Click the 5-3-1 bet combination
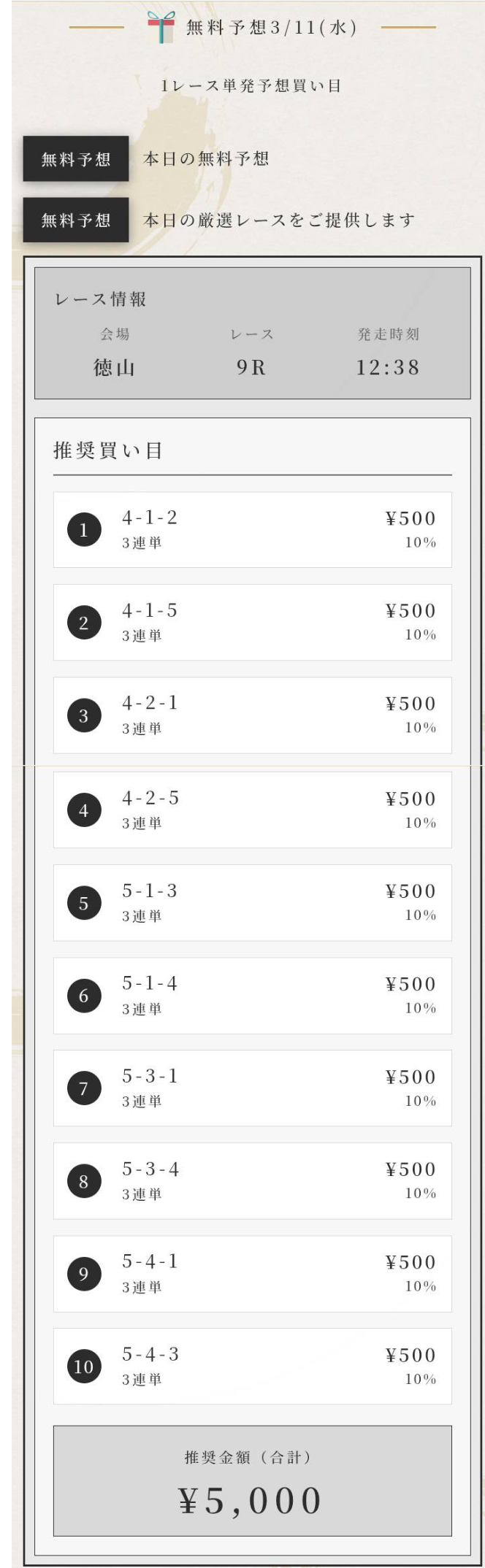 click(150, 1077)
